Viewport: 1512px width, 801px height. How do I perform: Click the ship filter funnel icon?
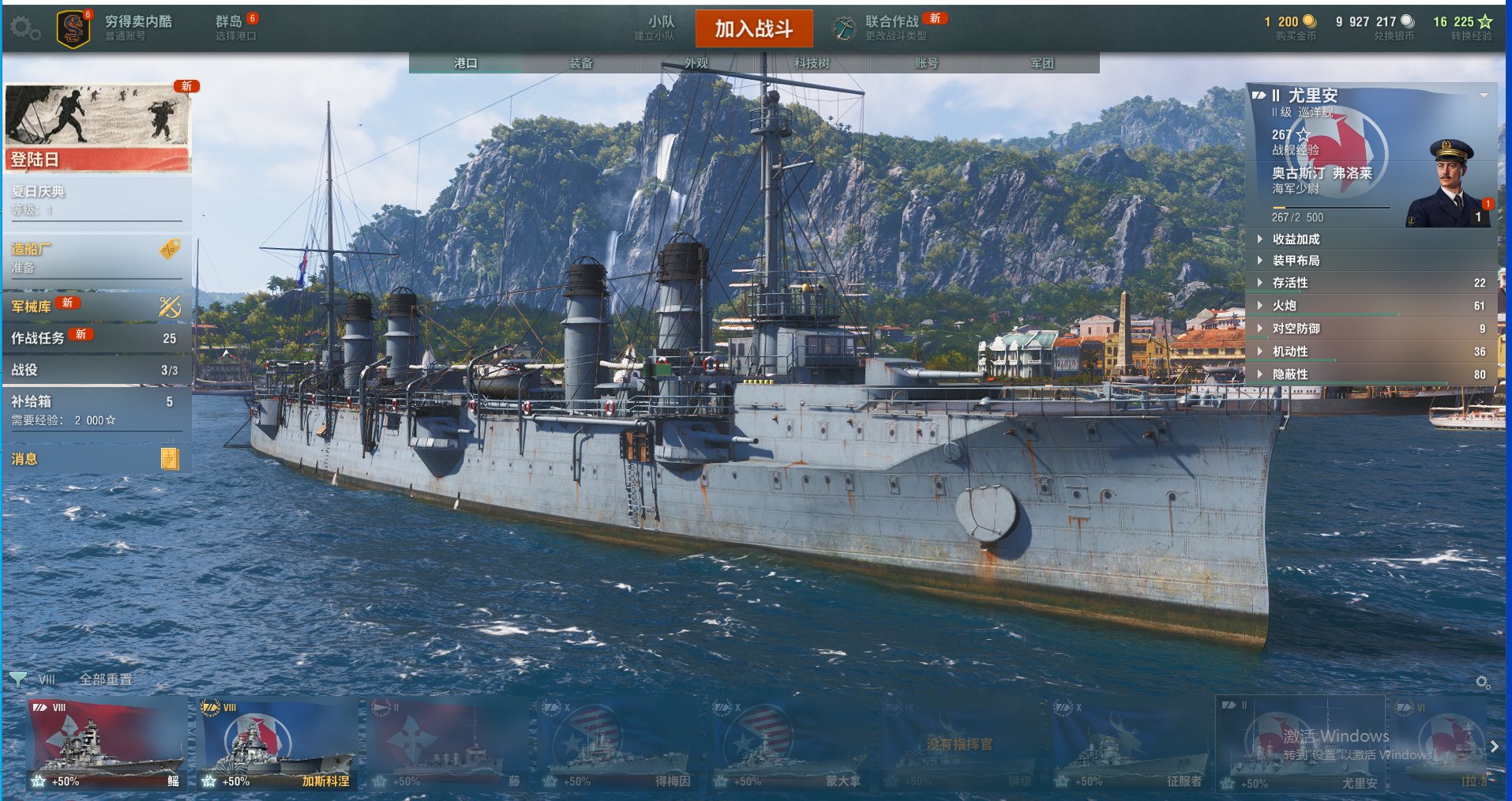coord(18,679)
